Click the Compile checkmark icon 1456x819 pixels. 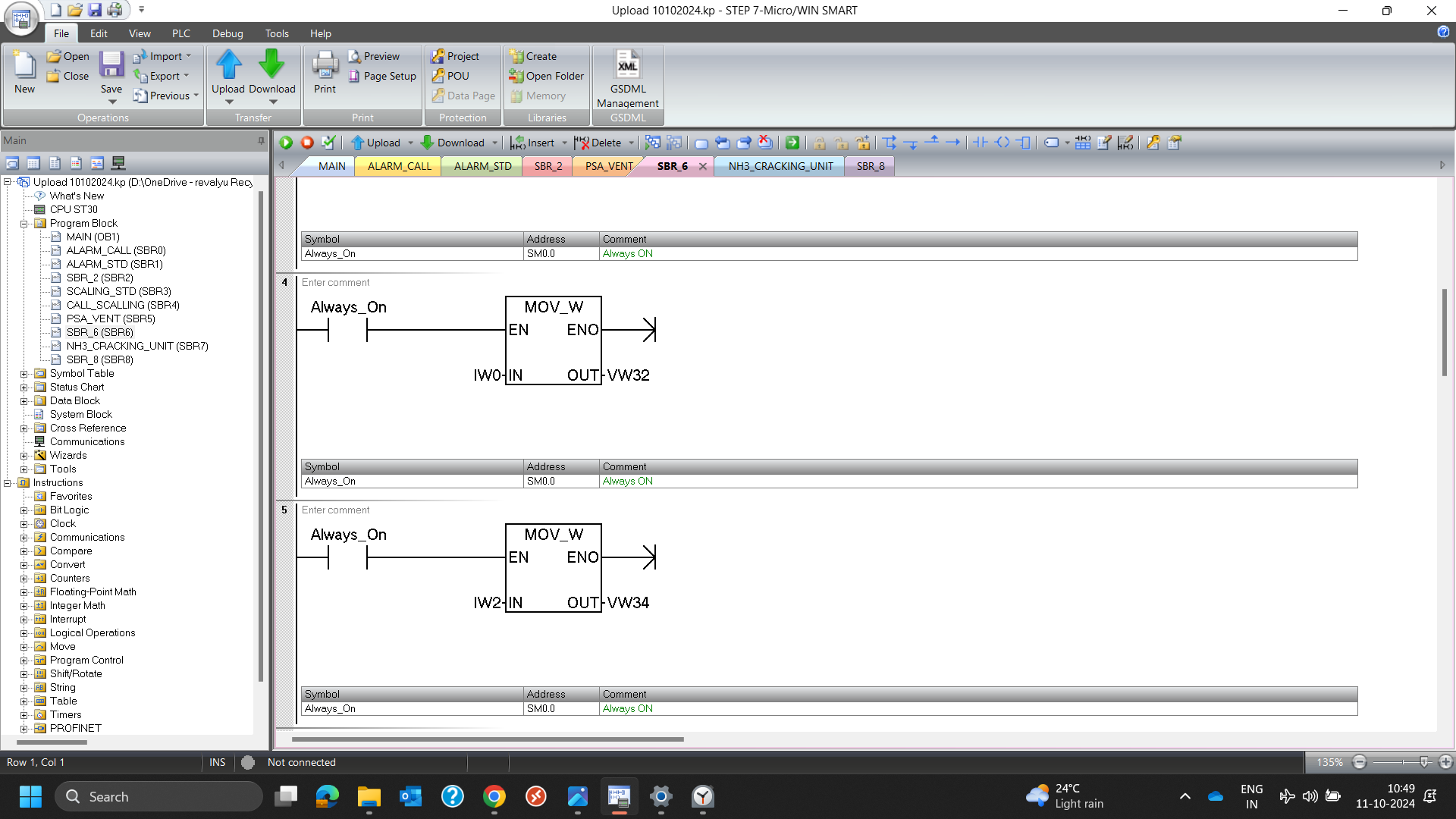[x=328, y=143]
